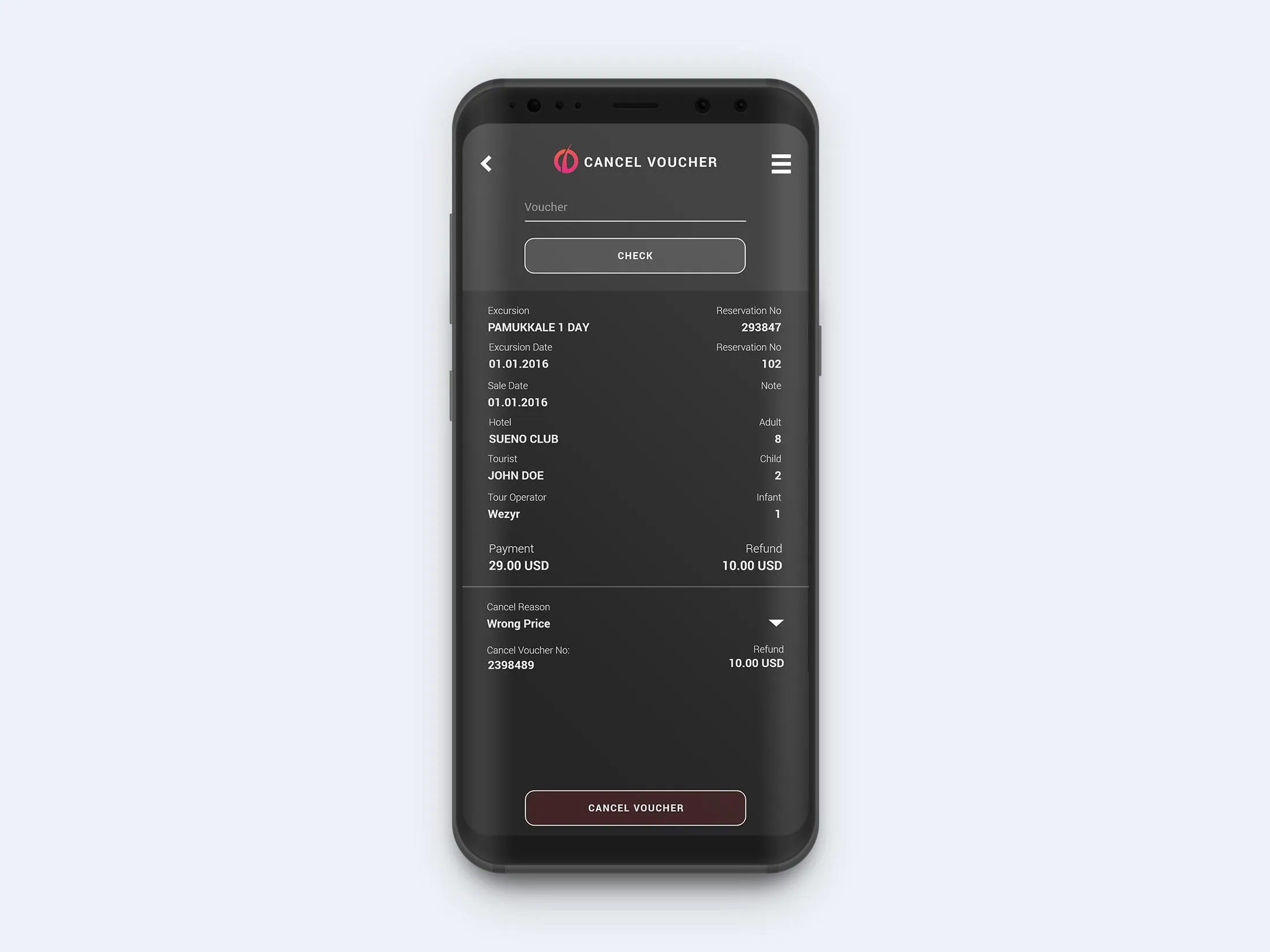This screenshot has width=1270, height=952.
Task: Tap the Wezyr app logo icon
Action: [x=565, y=162]
